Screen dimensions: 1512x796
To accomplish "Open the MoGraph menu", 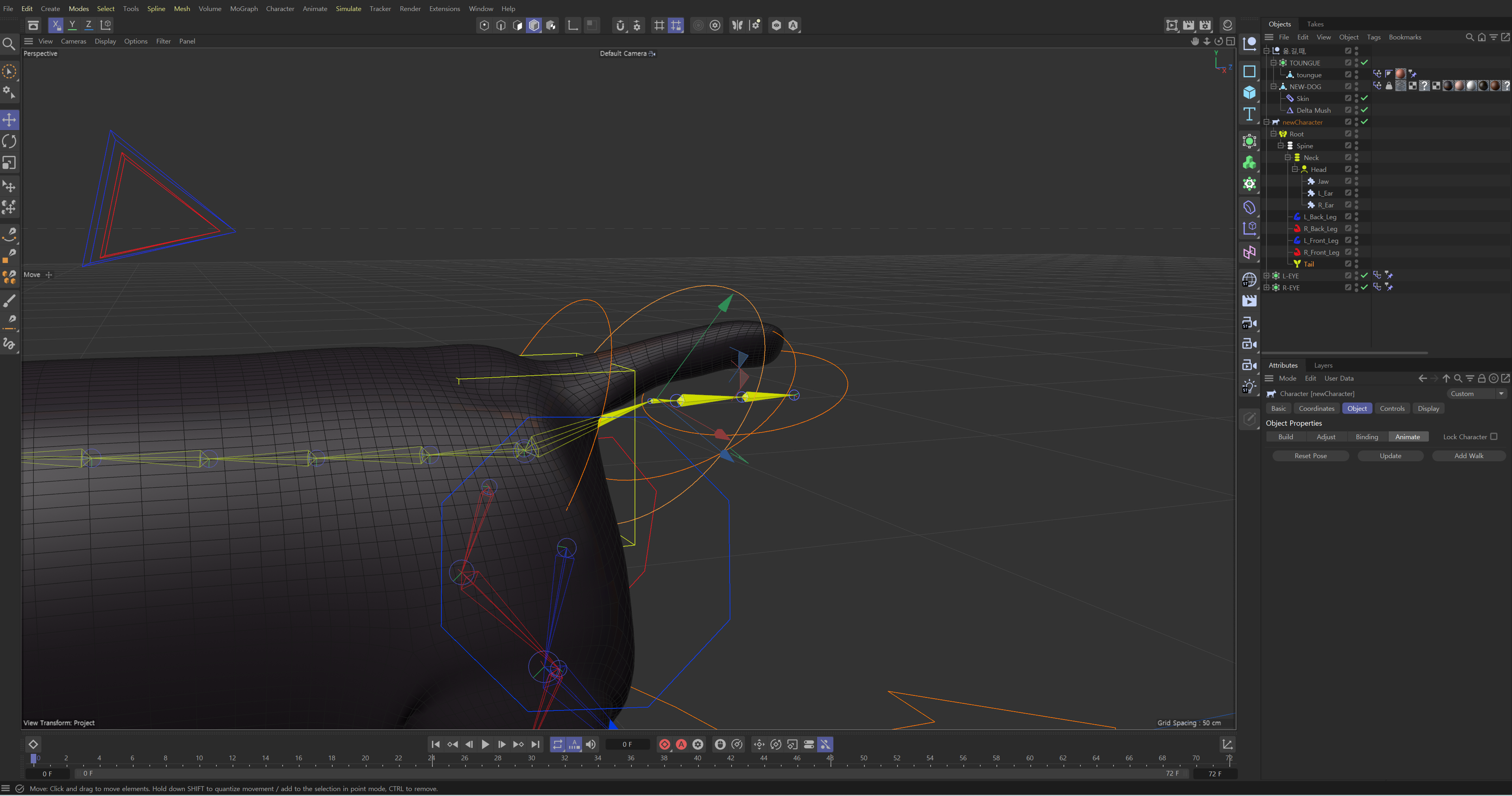I will click(x=244, y=9).
